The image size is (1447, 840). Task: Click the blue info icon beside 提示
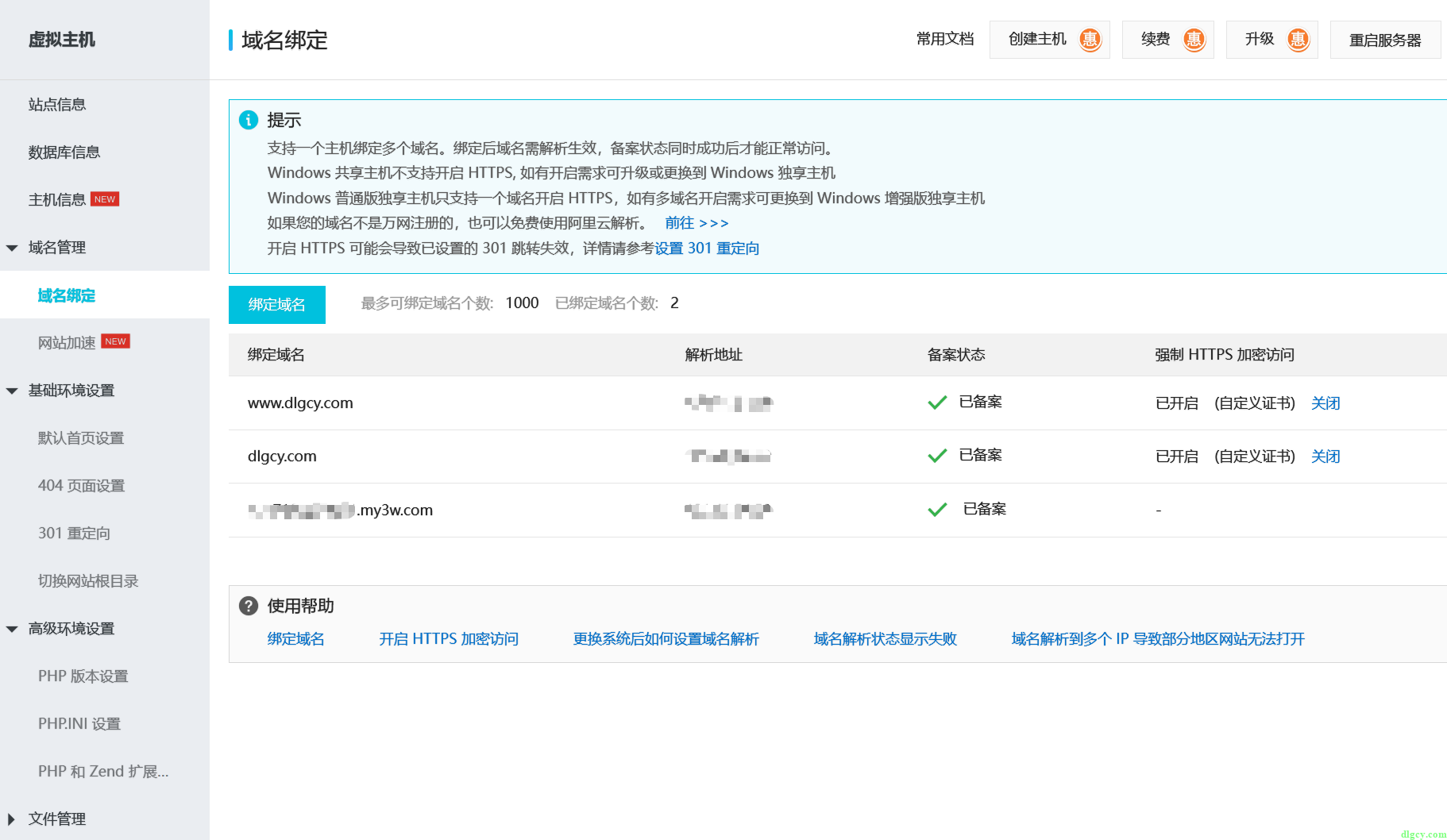tap(249, 120)
